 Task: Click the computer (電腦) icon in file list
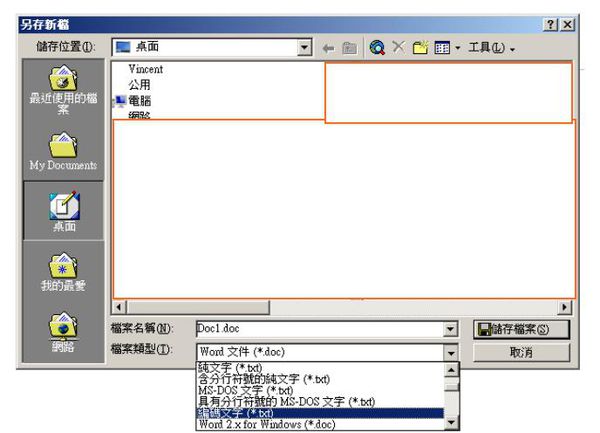point(121,101)
